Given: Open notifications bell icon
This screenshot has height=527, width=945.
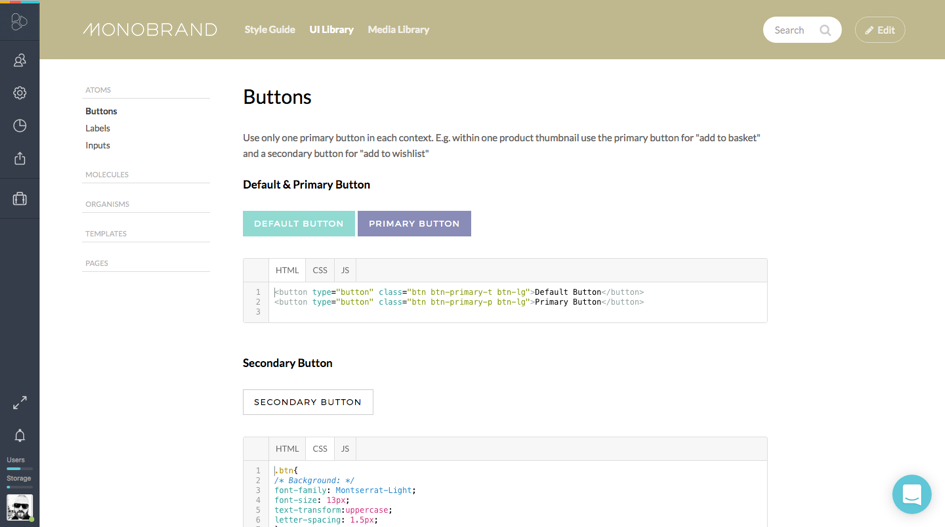Looking at the screenshot, I should pyautogui.click(x=19, y=436).
